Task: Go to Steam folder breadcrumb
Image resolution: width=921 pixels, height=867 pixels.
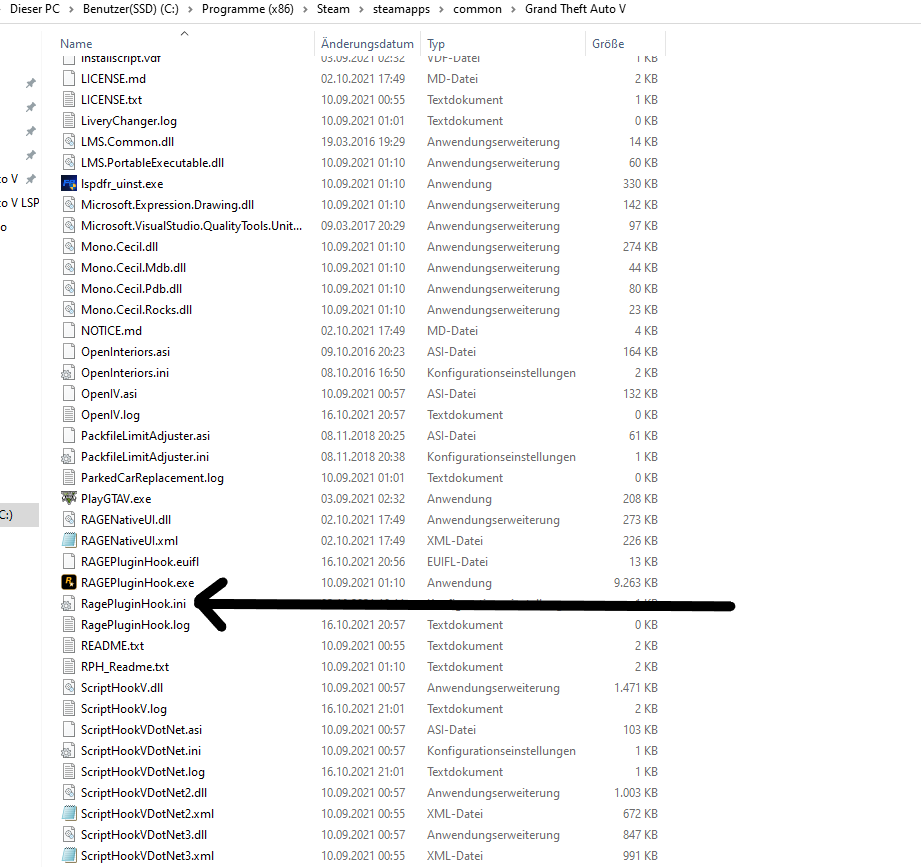Action: [333, 9]
